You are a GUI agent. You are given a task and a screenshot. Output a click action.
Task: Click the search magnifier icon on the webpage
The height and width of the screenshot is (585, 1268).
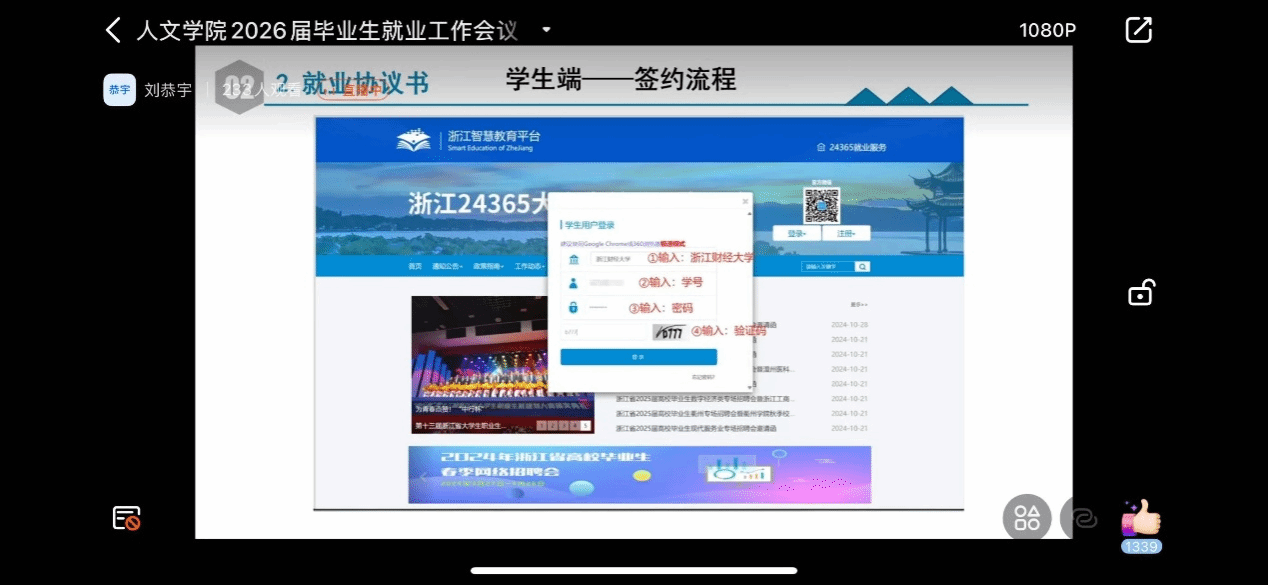click(x=862, y=267)
